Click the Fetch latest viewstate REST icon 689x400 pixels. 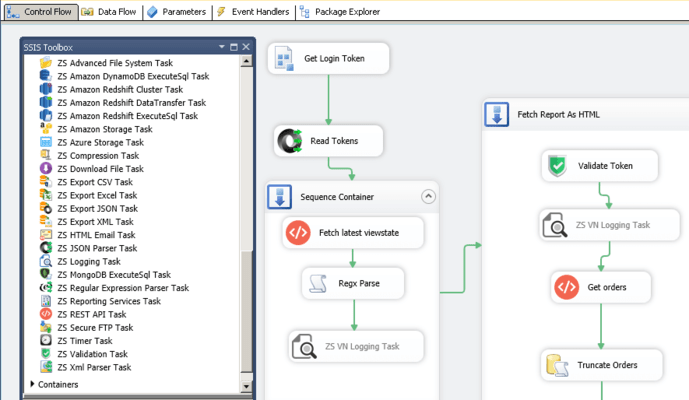point(298,233)
